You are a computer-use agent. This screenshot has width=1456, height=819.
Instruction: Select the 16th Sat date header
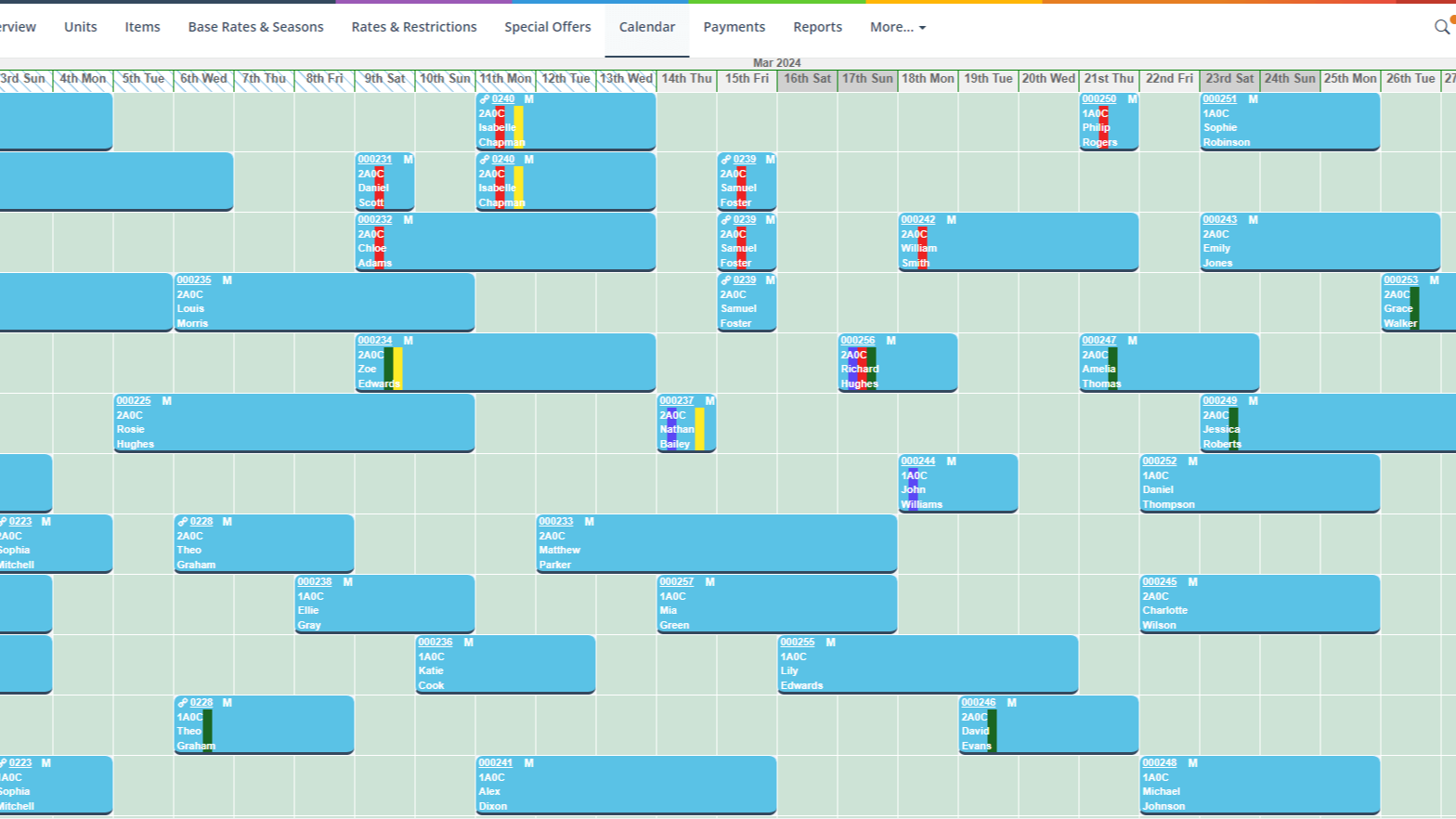point(807,79)
